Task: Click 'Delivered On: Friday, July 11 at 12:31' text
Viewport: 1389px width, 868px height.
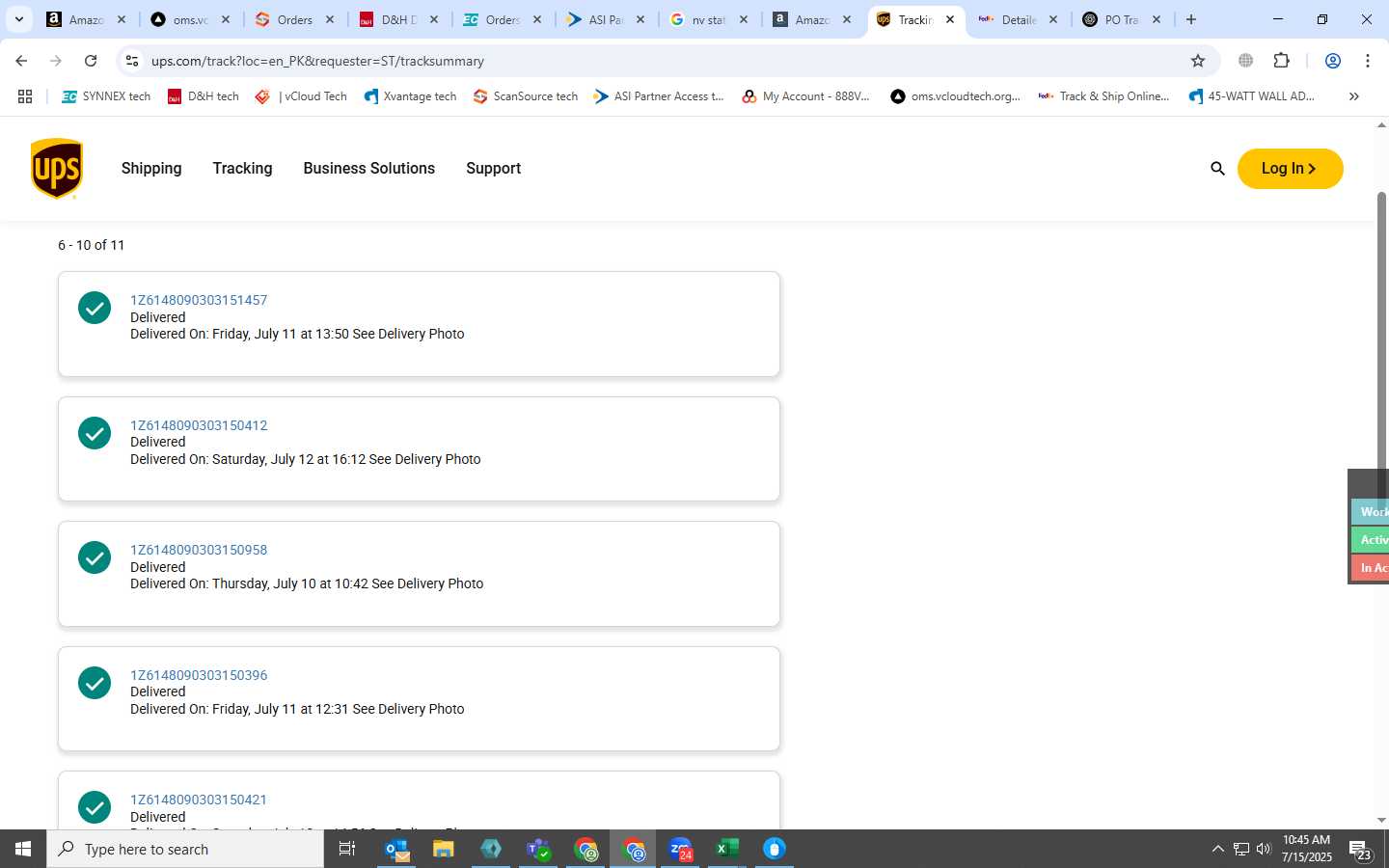Action: (239, 709)
